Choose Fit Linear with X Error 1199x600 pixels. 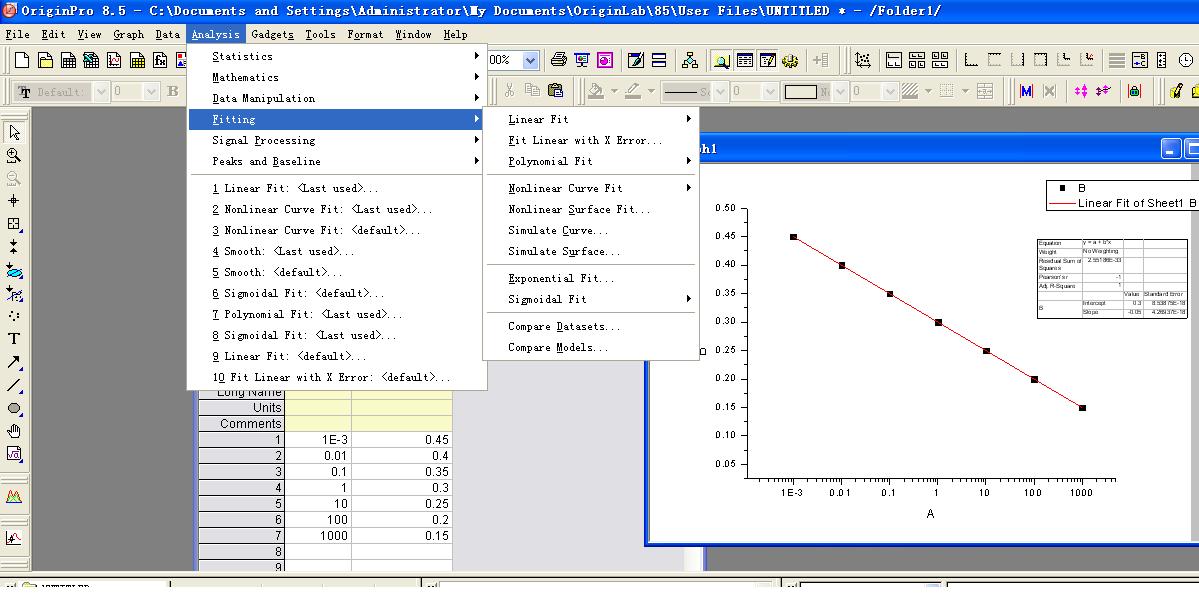(592, 141)
